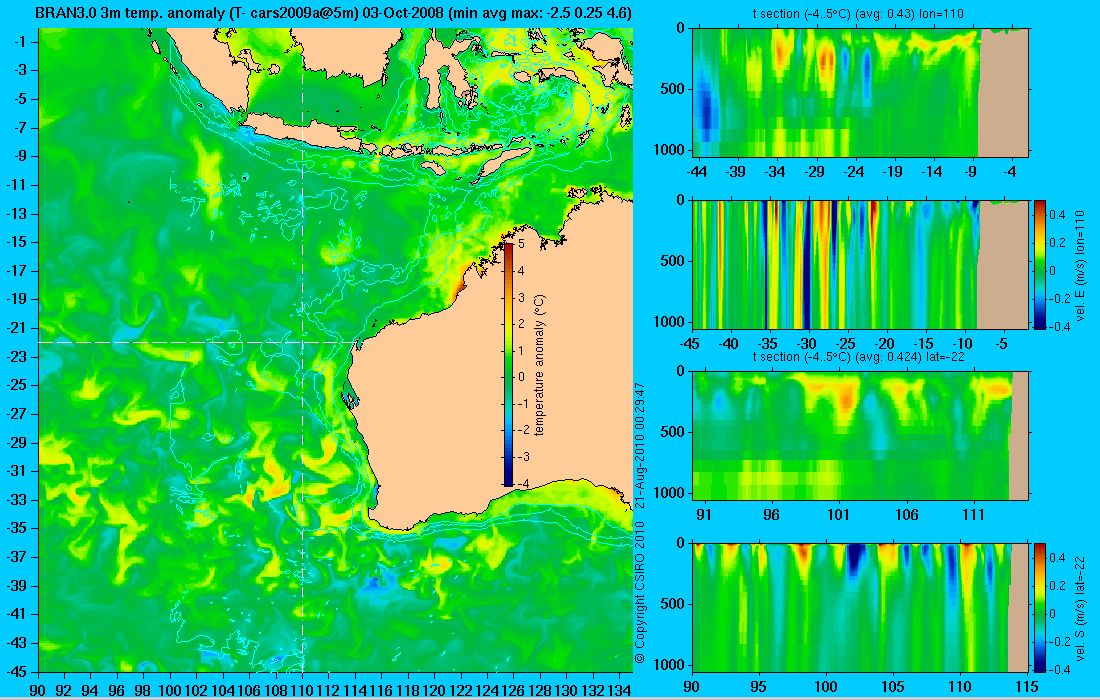Click the '134' tick on the map longitude axis

619,689
